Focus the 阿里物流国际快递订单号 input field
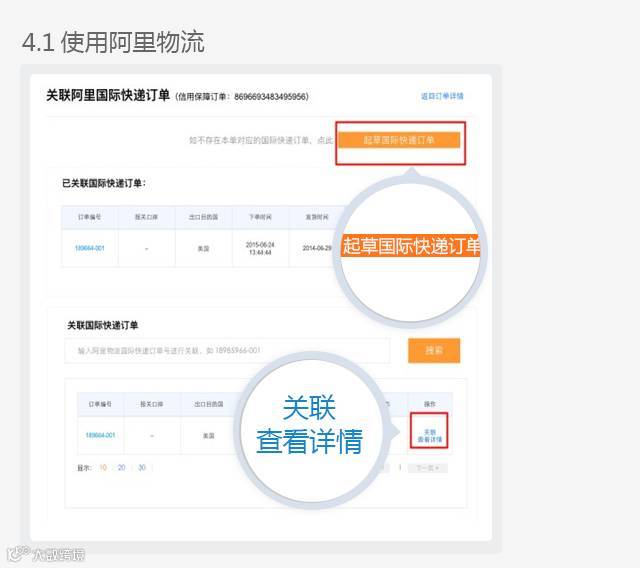Screen dimensions: 640x568 coord(227,351)
